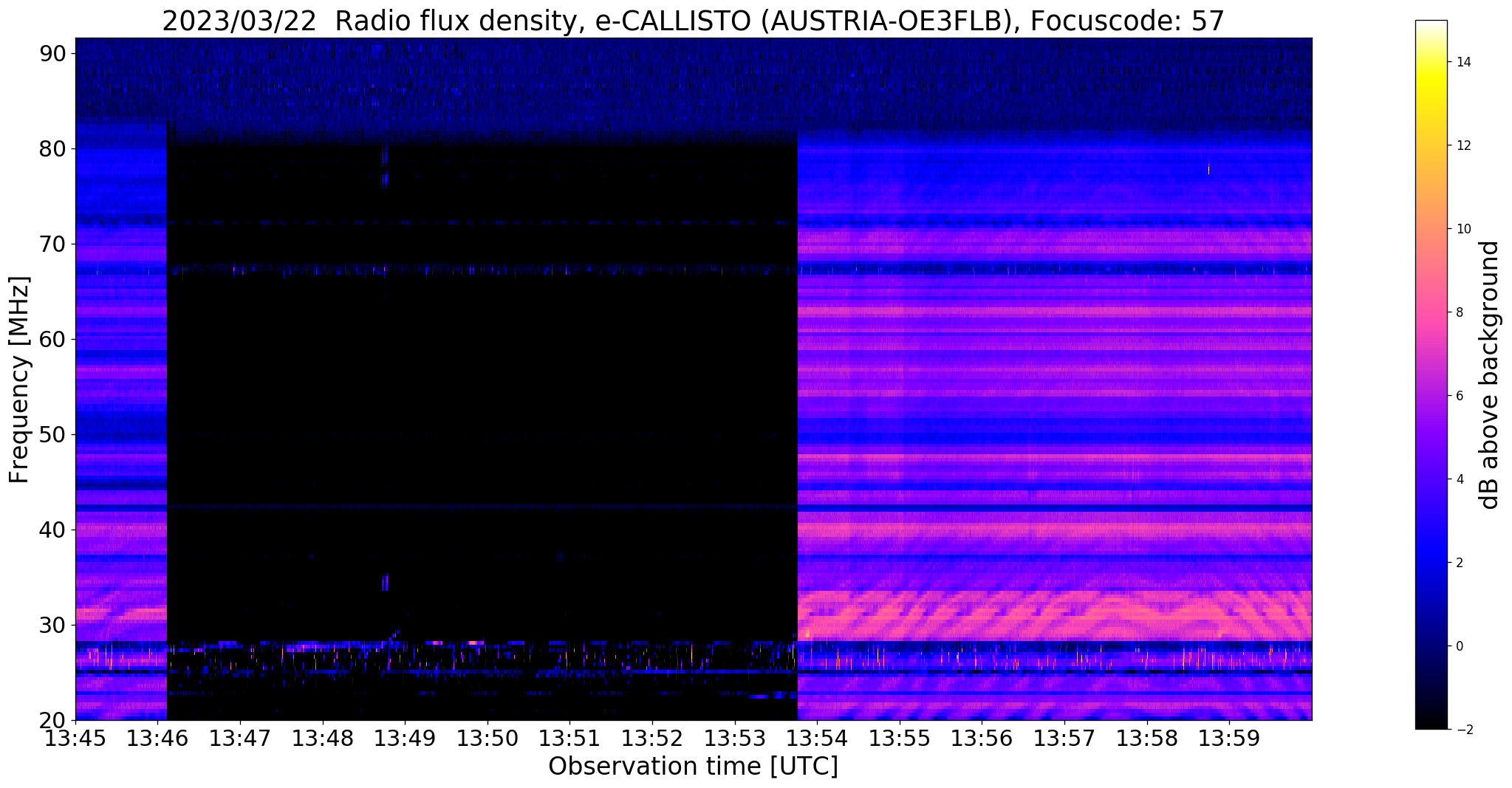Image resolution: width=1512 pixels, height=788 pixels.
Task: Click the 70 MHz frequency tick label
Action: pyautogui.click(x=53, y=244)
